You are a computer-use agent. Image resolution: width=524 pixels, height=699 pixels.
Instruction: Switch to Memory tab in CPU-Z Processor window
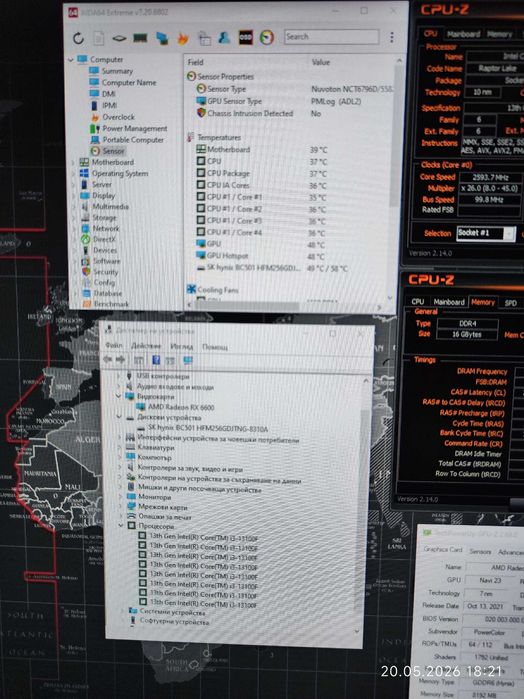coord(499,34)
